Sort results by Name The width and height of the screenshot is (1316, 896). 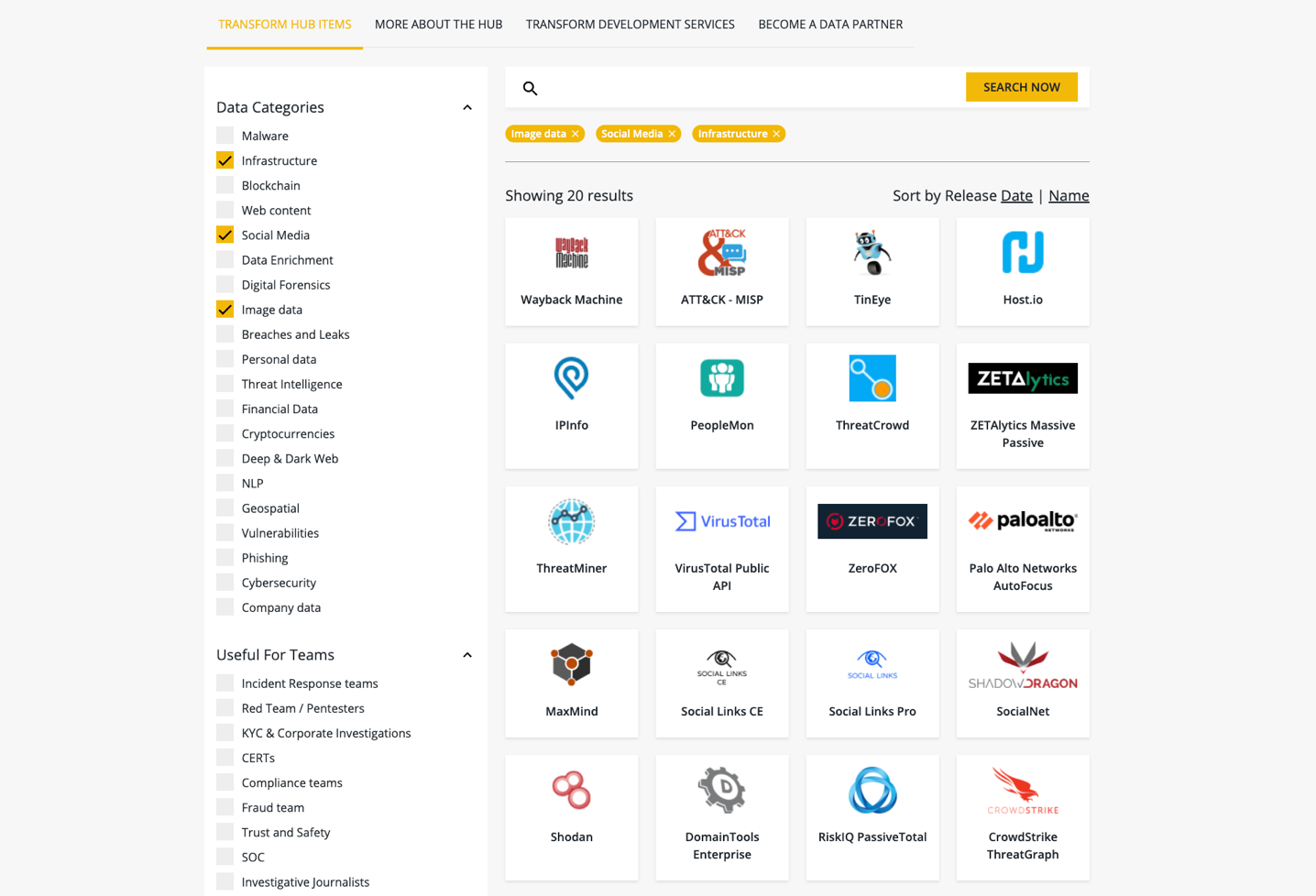tap(1069, 195)
